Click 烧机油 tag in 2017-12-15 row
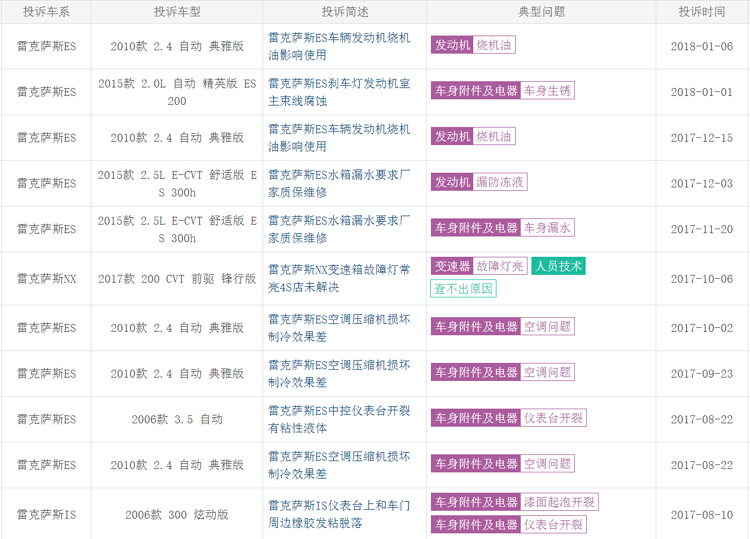The width and height of the screenshot is (750, 539). (x=494, y=136)
